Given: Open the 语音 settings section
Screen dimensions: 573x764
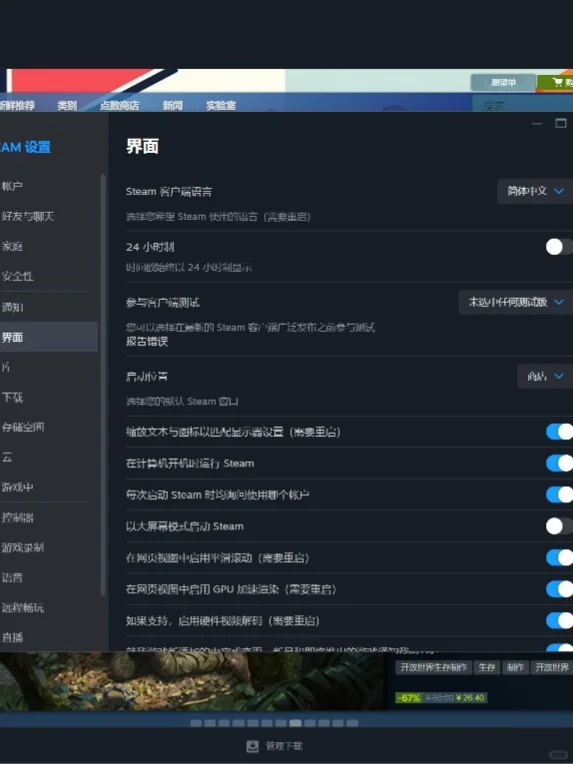Looking at the screenshot, I should [12, 578].
